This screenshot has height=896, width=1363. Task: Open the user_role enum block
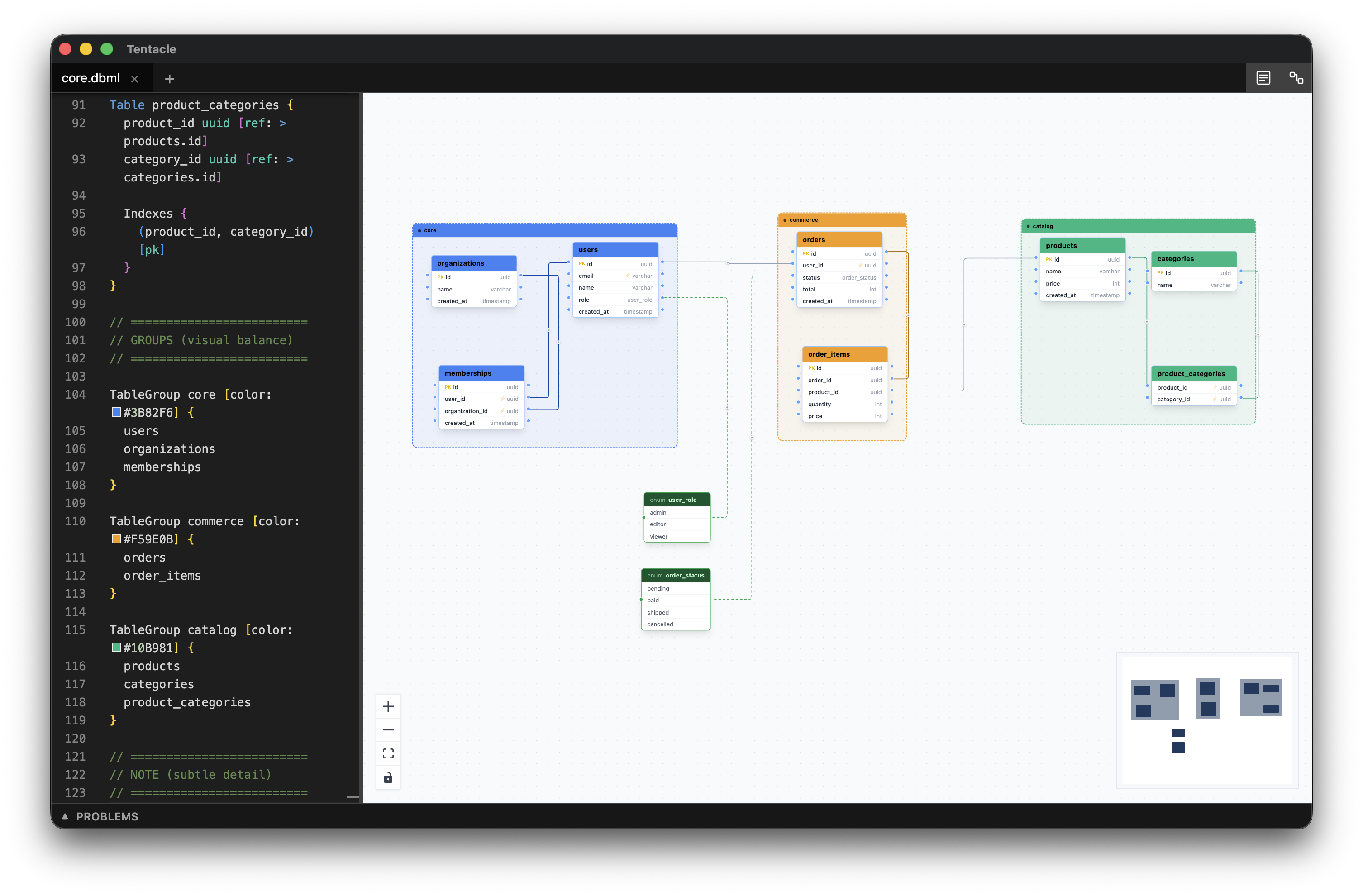point(677,499)
